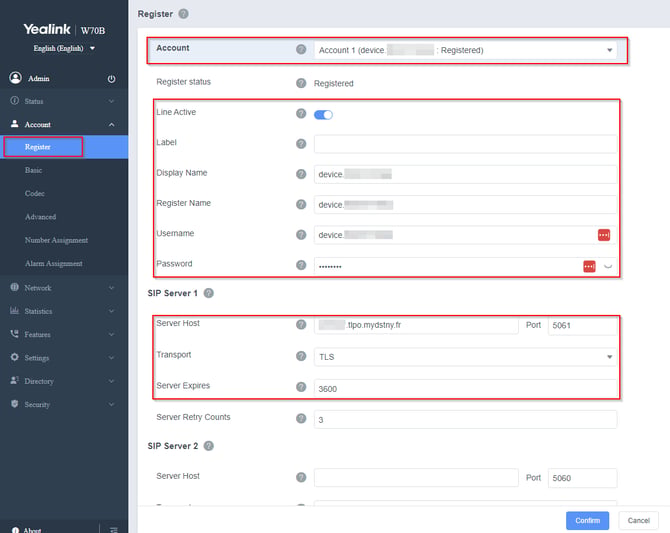The width and height of the screenshot is (670, 533).
Task: Click the help icon for Register status
Action: [301, 83]
